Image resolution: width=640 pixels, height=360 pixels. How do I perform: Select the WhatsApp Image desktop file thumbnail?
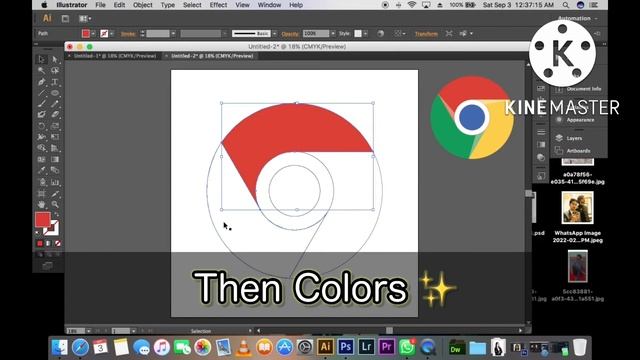(x=577, y=208)
